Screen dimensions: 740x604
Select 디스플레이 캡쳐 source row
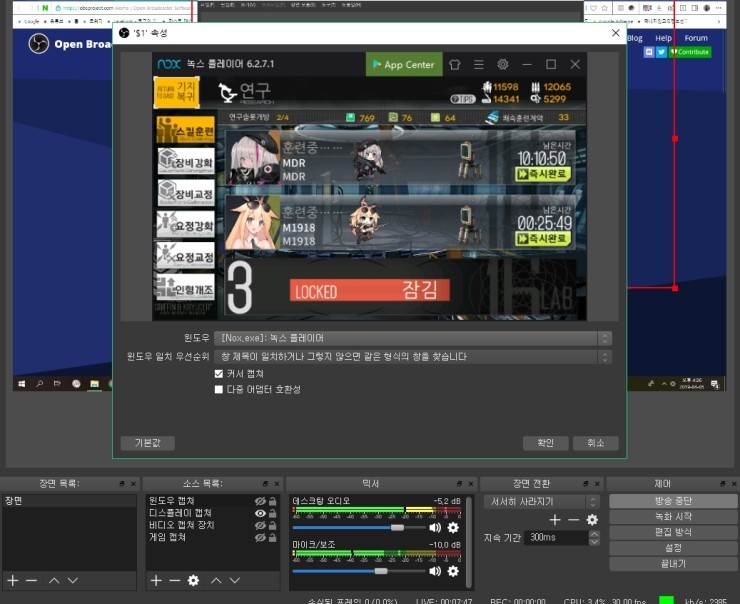tap(212, 513)
